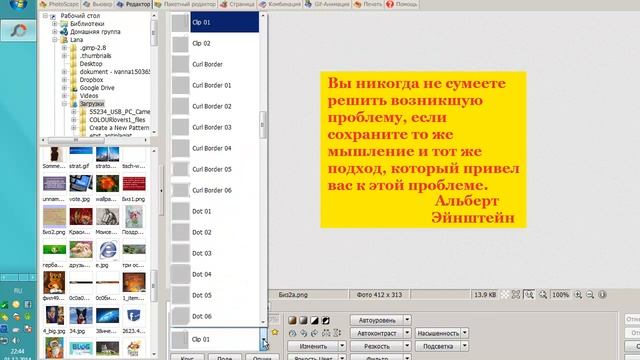Click the photo info icon
The height and width of the screenshot is (360, 640).
[602, 294]
